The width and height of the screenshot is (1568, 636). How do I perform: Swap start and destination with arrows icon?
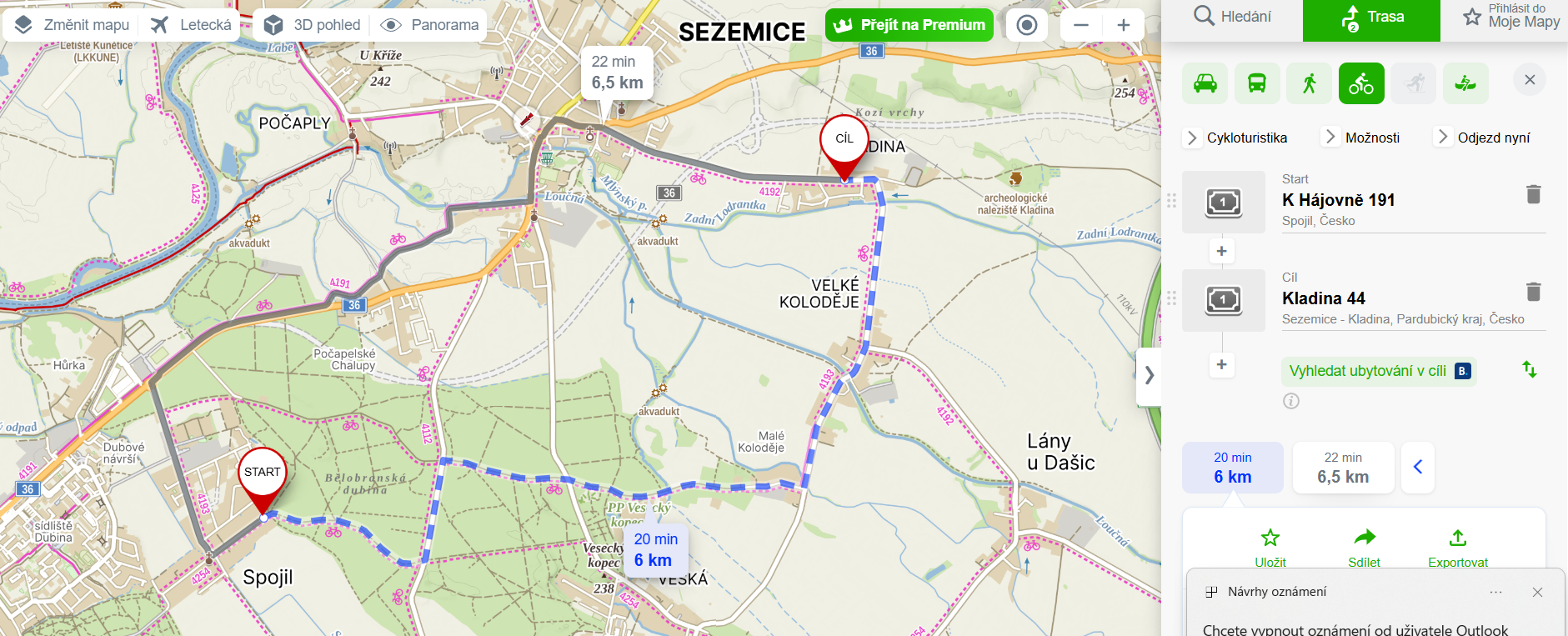pos(1529,369)
